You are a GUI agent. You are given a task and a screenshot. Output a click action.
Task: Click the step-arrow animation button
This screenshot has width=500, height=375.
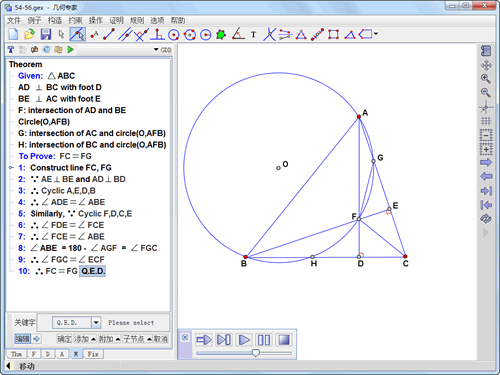[x=203, y=340]
